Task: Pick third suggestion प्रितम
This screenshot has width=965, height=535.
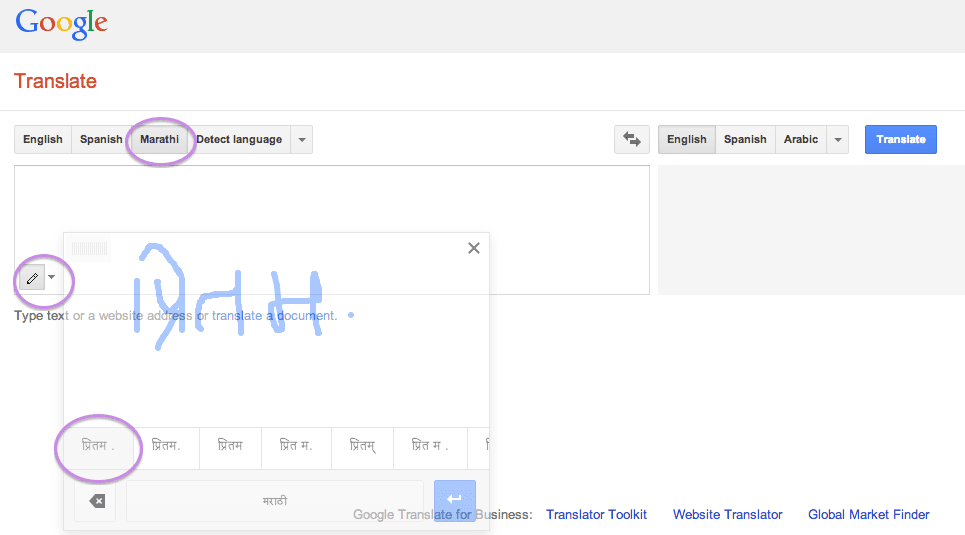Action: coord(230,446)
